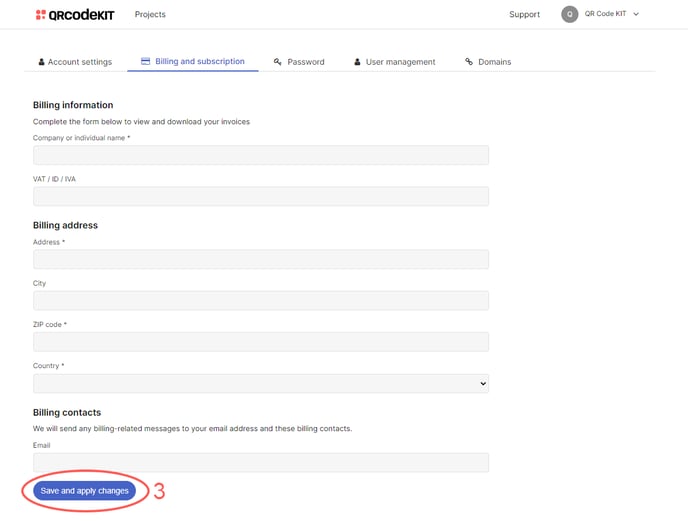Click the user avatar circle icon

[x=569, y=14]
